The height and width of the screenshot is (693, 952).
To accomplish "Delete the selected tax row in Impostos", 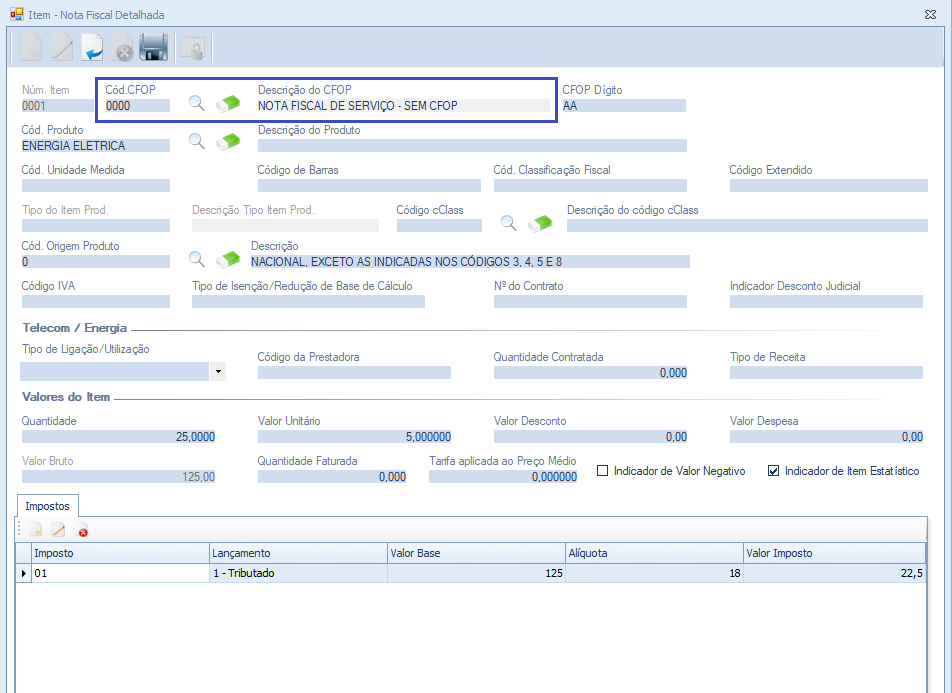I will coord(83,531).
